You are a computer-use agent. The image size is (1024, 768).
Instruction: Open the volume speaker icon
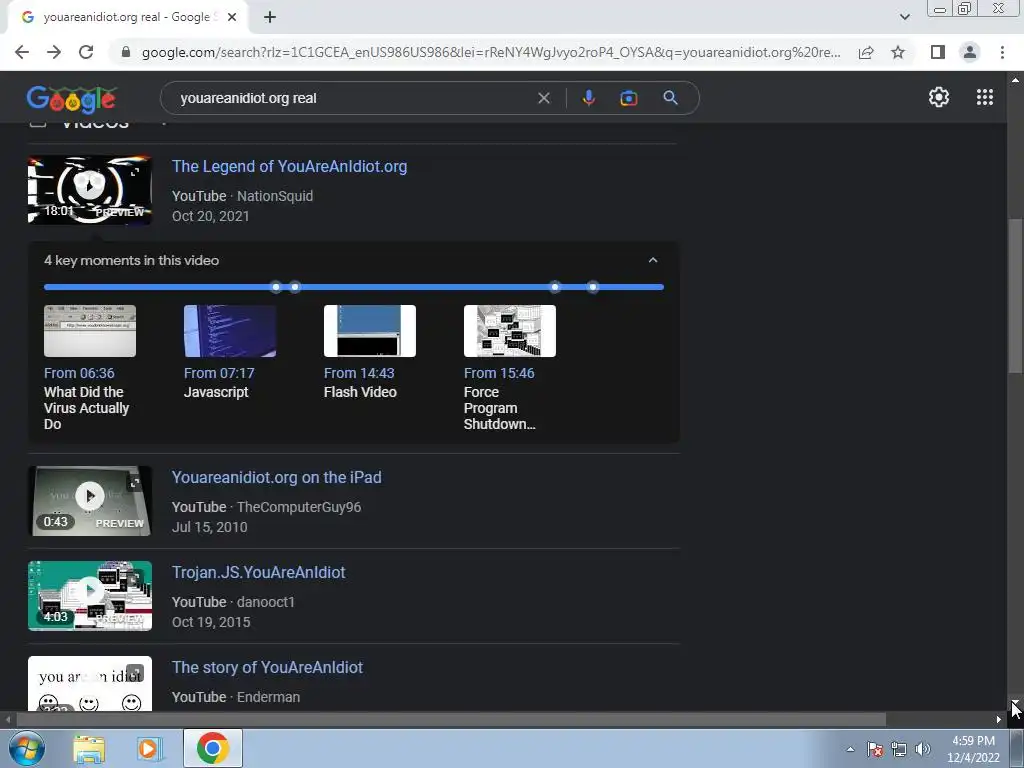[923, 749]
